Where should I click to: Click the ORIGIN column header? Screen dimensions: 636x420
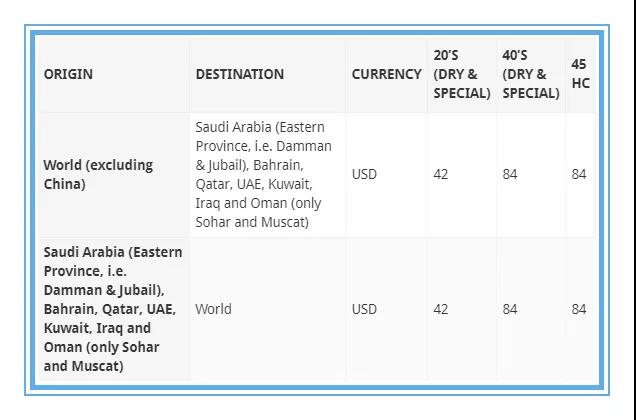tap(68, 74)
